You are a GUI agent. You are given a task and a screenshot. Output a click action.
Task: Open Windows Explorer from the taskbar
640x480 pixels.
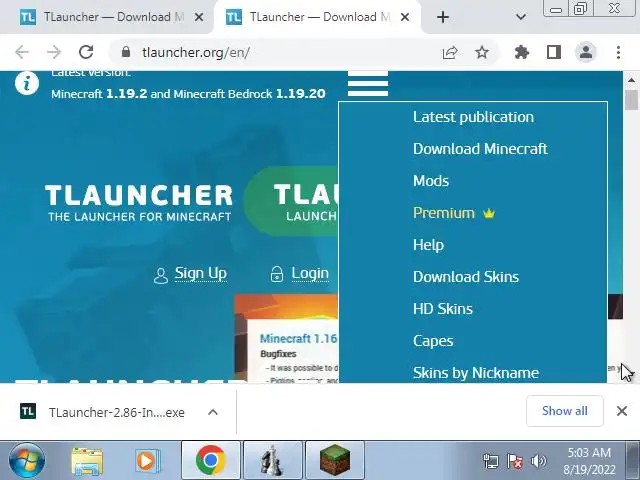point(87,461)
